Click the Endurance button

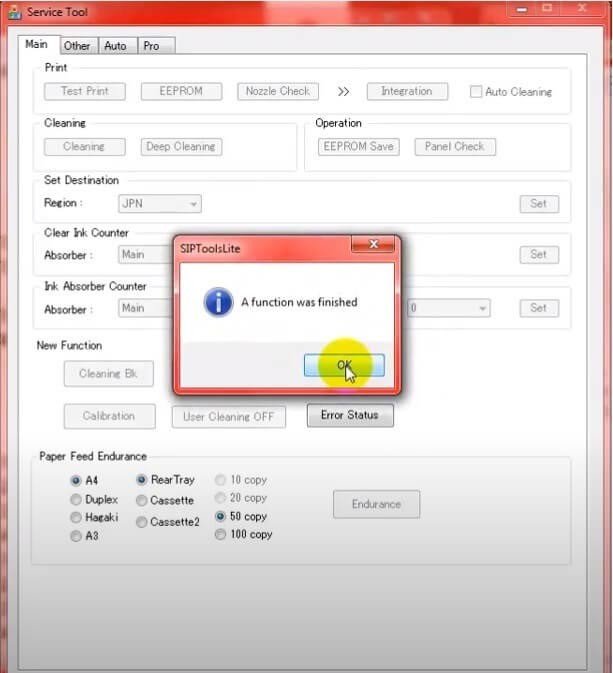click(x=376, y=504)
